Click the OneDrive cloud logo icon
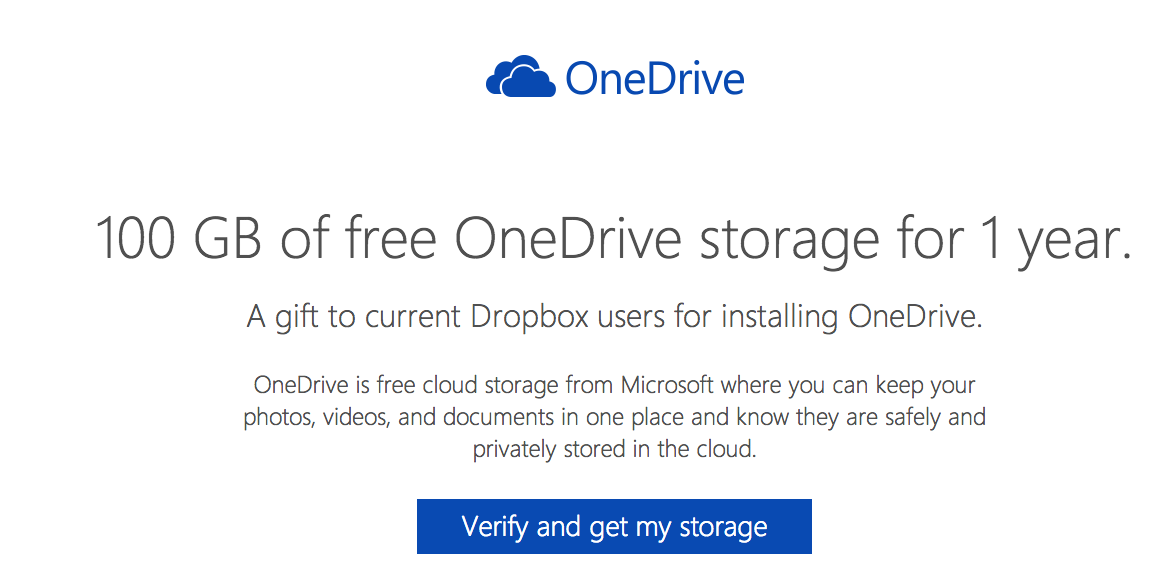1174x567 pixels. click(520, 78)
